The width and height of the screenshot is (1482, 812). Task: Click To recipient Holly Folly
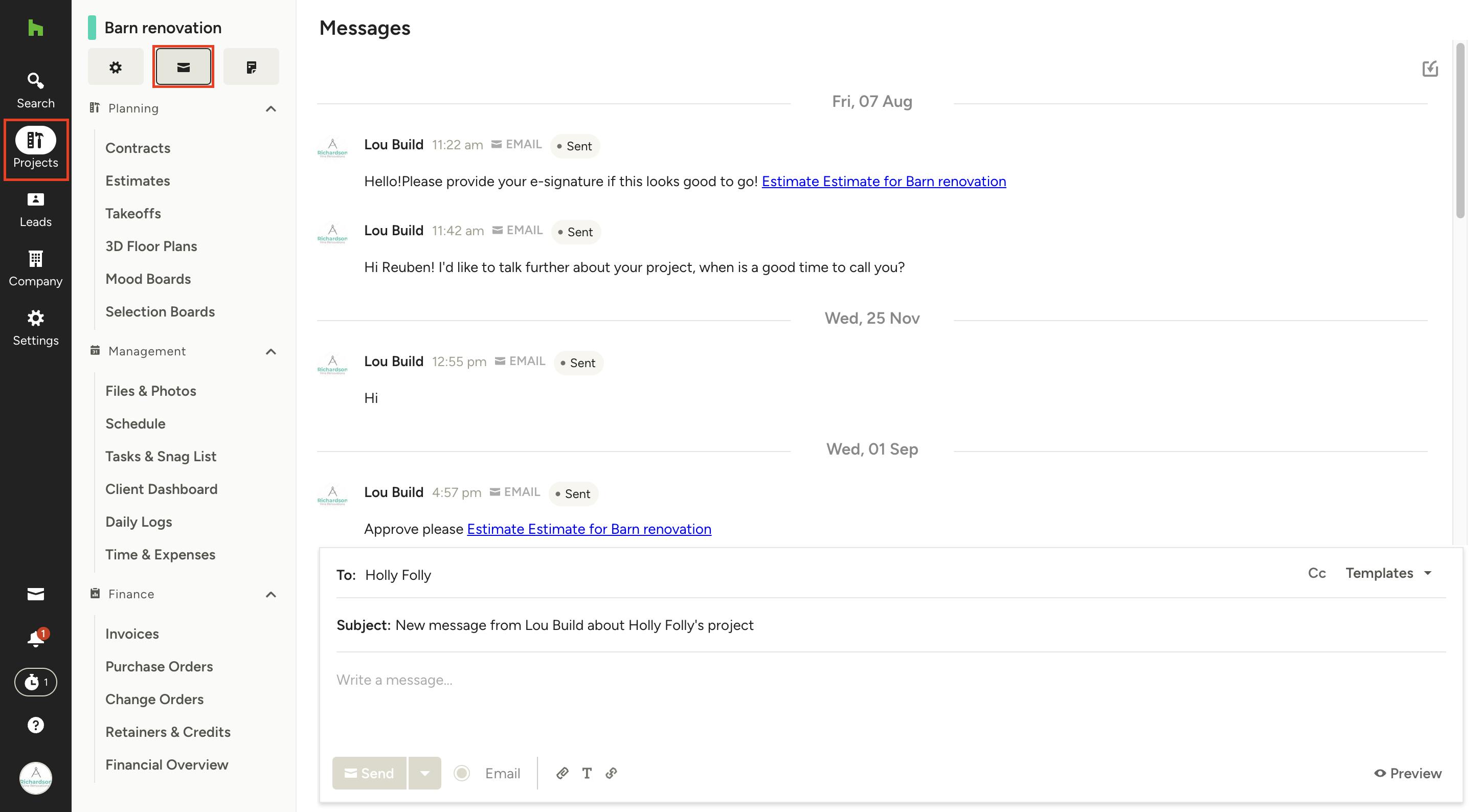(x=398, y=575)
